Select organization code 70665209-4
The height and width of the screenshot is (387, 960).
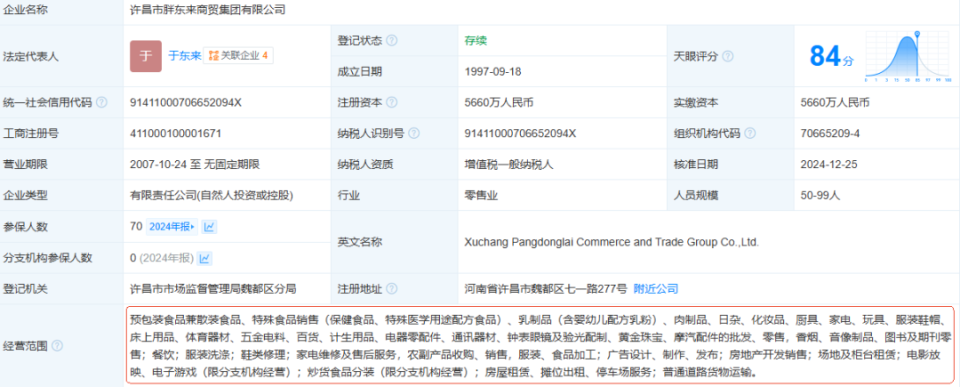click(x=830, y=133)
